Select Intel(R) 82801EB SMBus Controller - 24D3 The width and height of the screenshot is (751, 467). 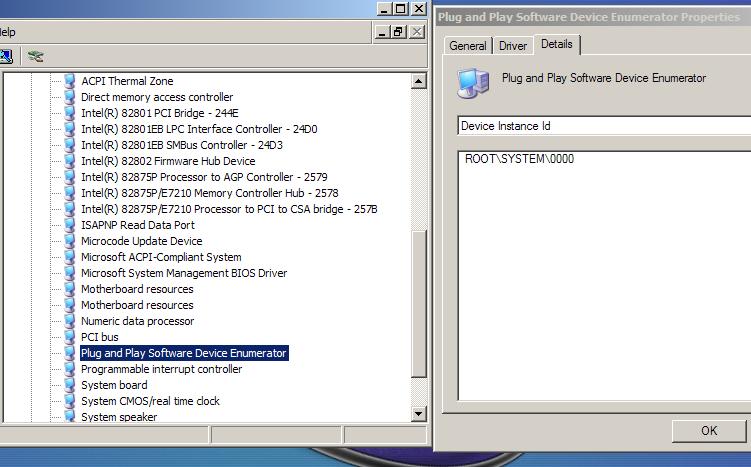pos(182,145)
